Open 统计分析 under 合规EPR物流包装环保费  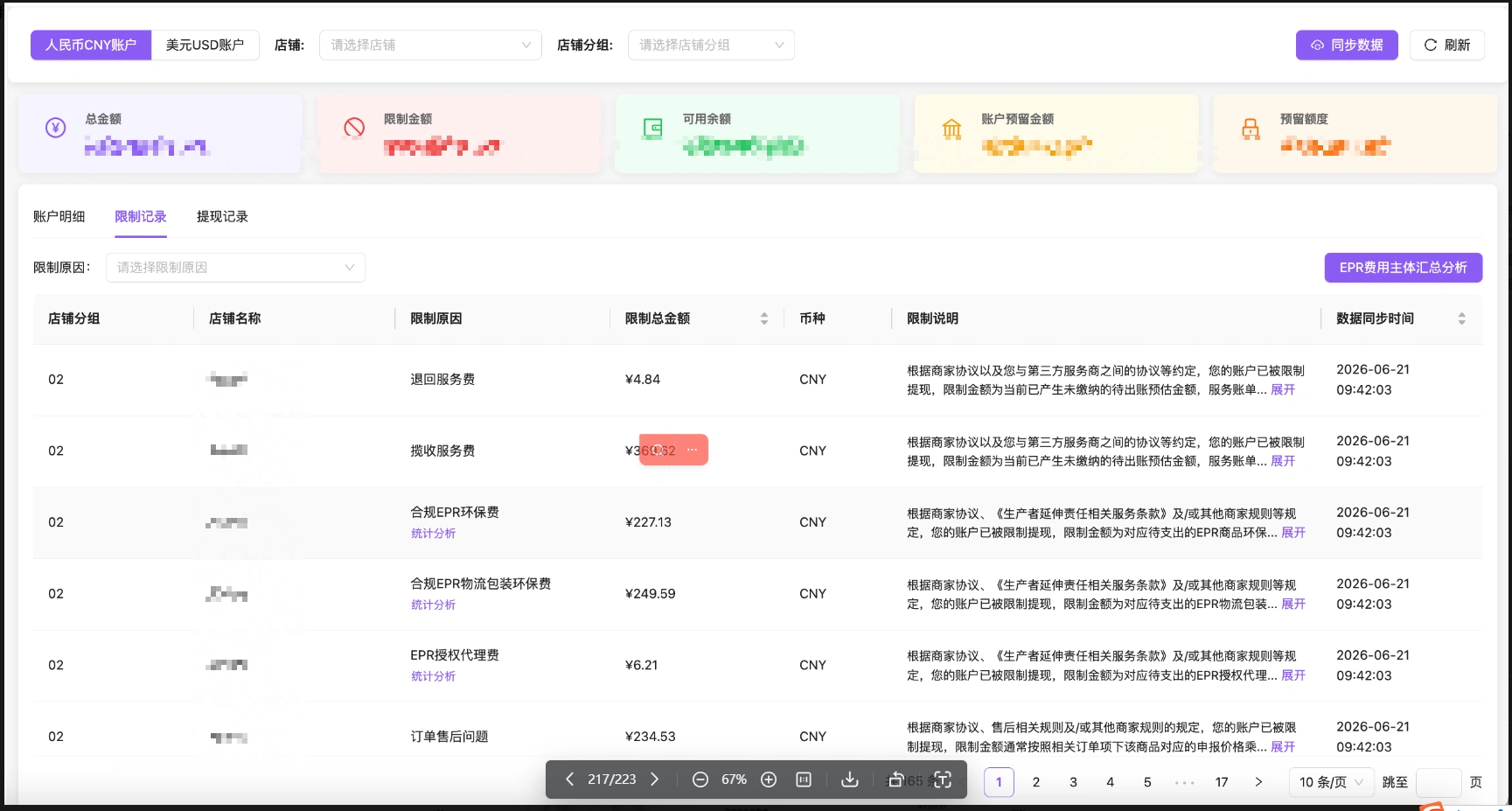(x=433, y=605)
